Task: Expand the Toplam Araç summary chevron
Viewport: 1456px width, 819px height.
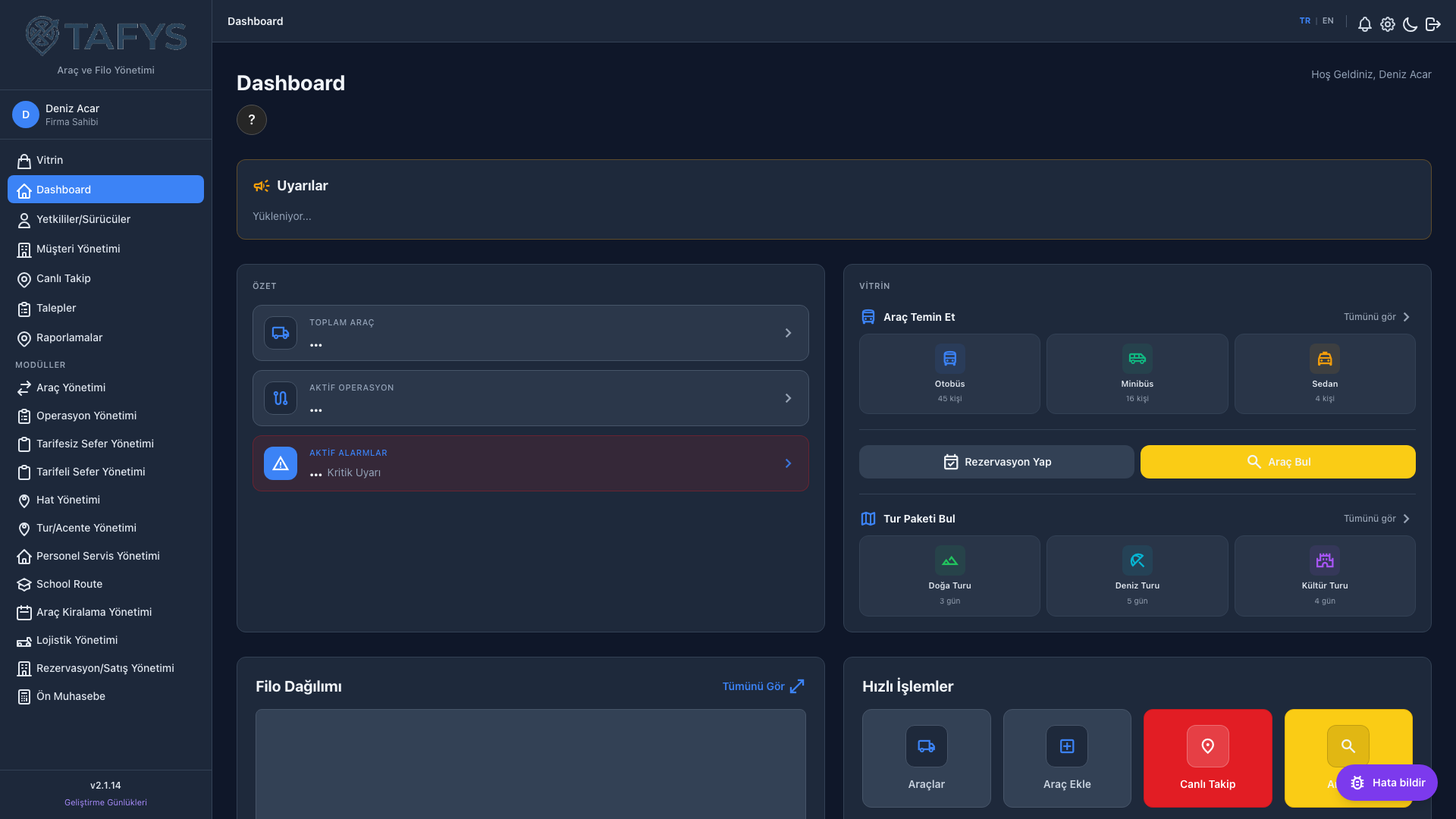Action: 788,333
